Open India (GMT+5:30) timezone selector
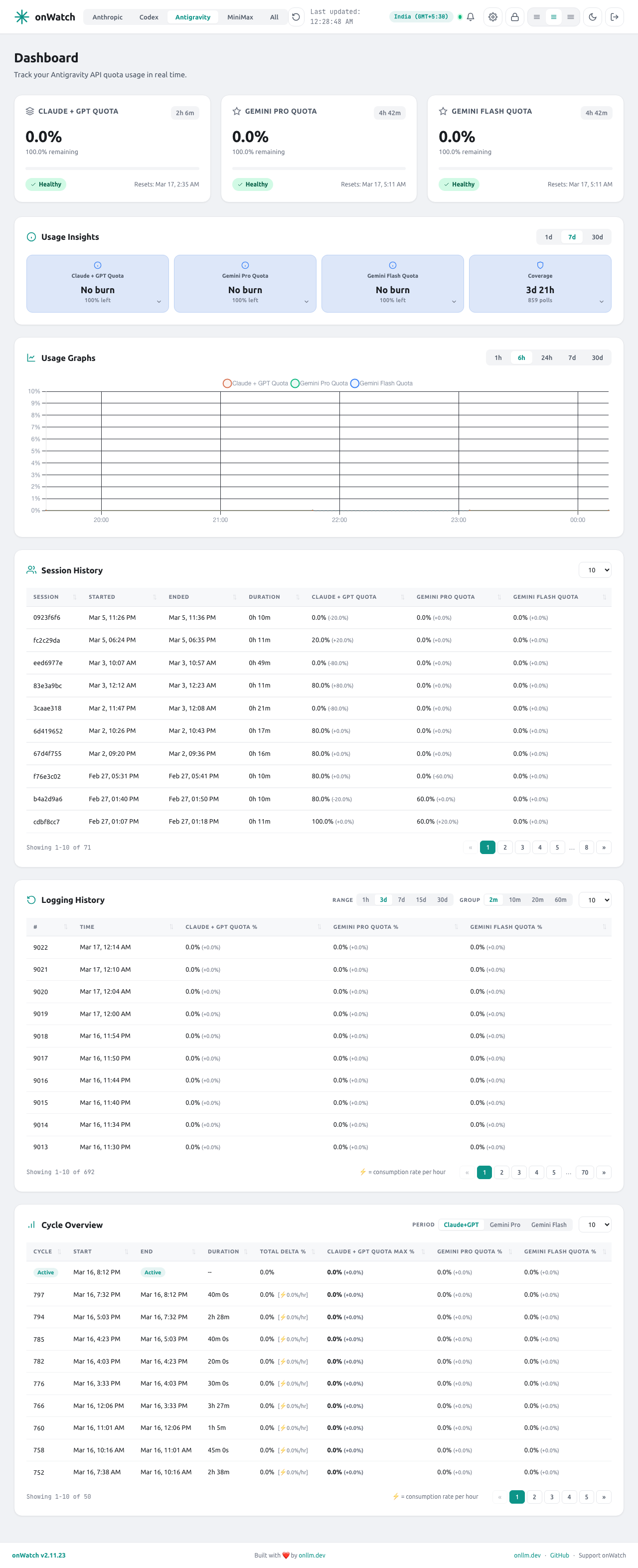The height and width of the screenshot is (1568, 638). [x=421, y=17]
